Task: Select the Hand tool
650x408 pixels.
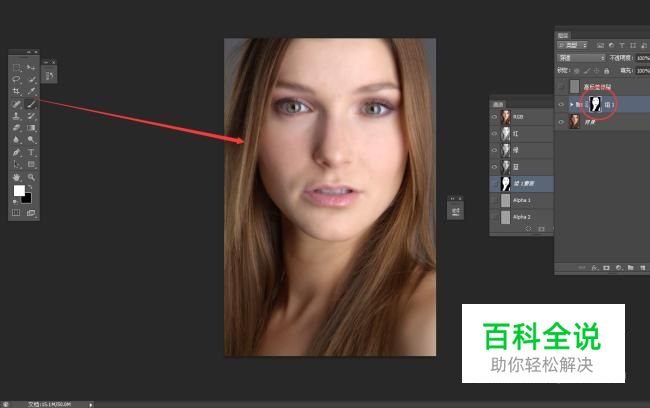Action: click(x=16, y=177)
